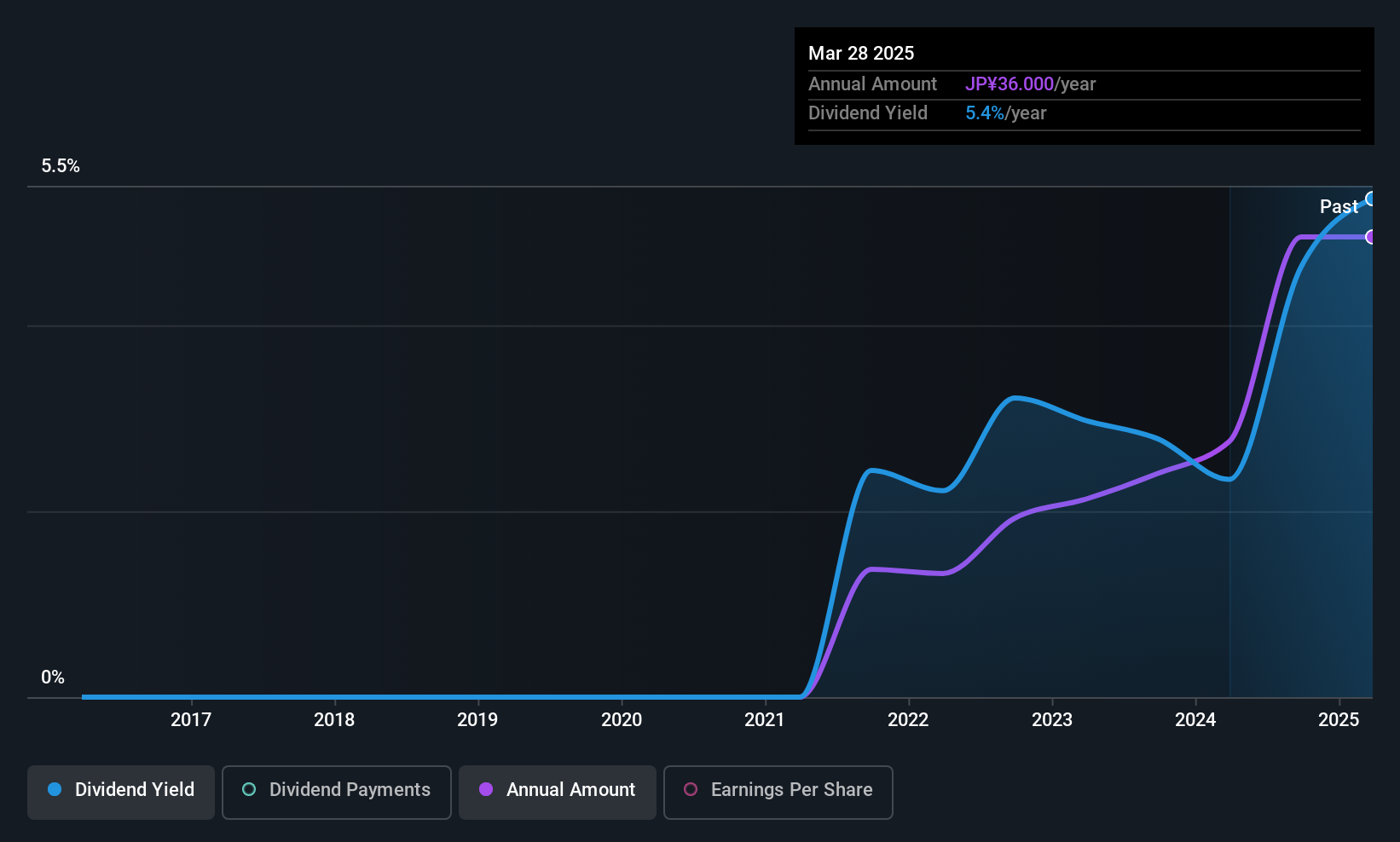Click the 0% y-axis label
Image resolution: width=1400 pixels, height=842 pixels.
coord(53,678)
